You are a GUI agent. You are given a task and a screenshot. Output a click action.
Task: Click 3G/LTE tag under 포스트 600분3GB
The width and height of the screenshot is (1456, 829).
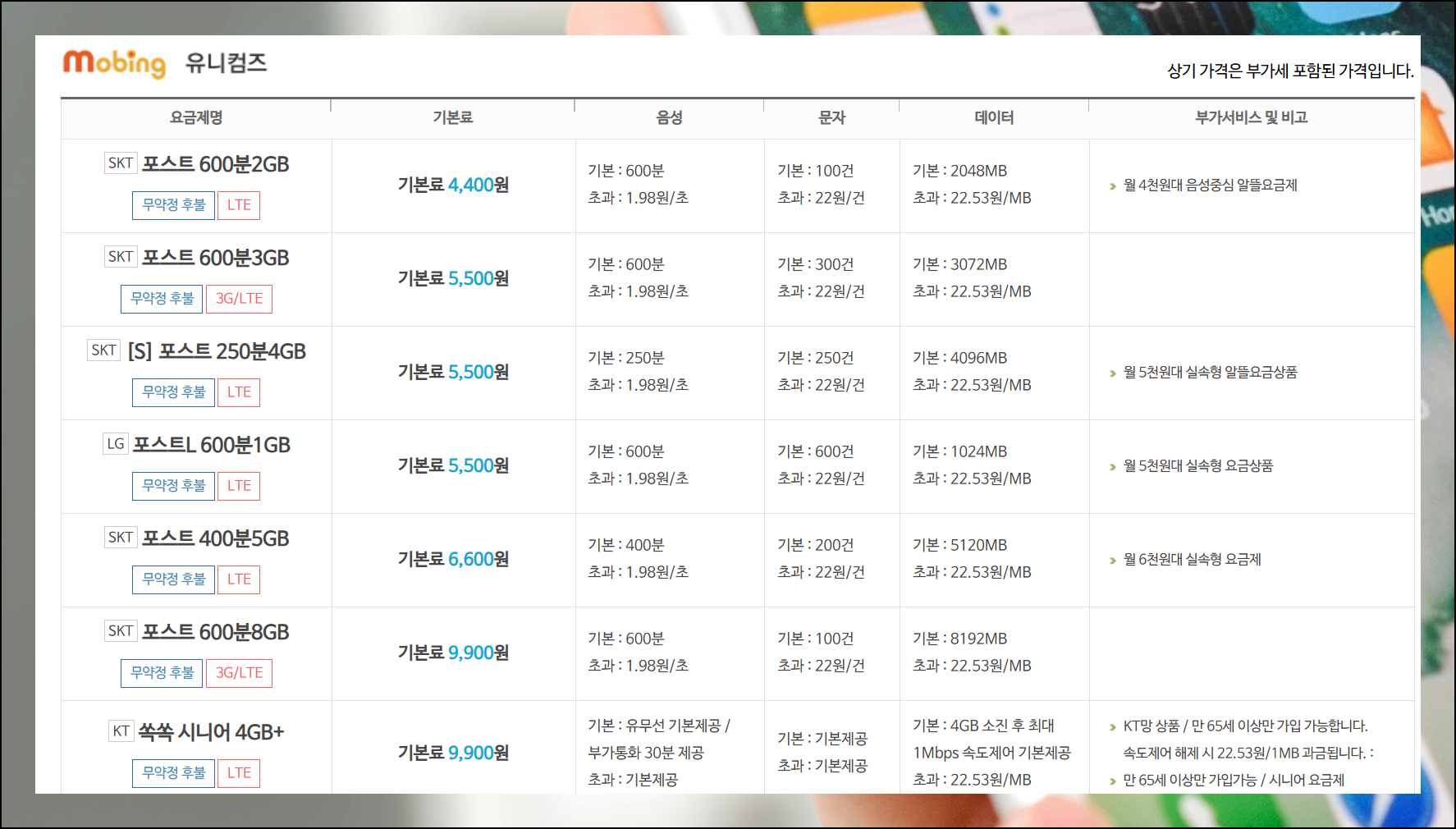[239, 299]
